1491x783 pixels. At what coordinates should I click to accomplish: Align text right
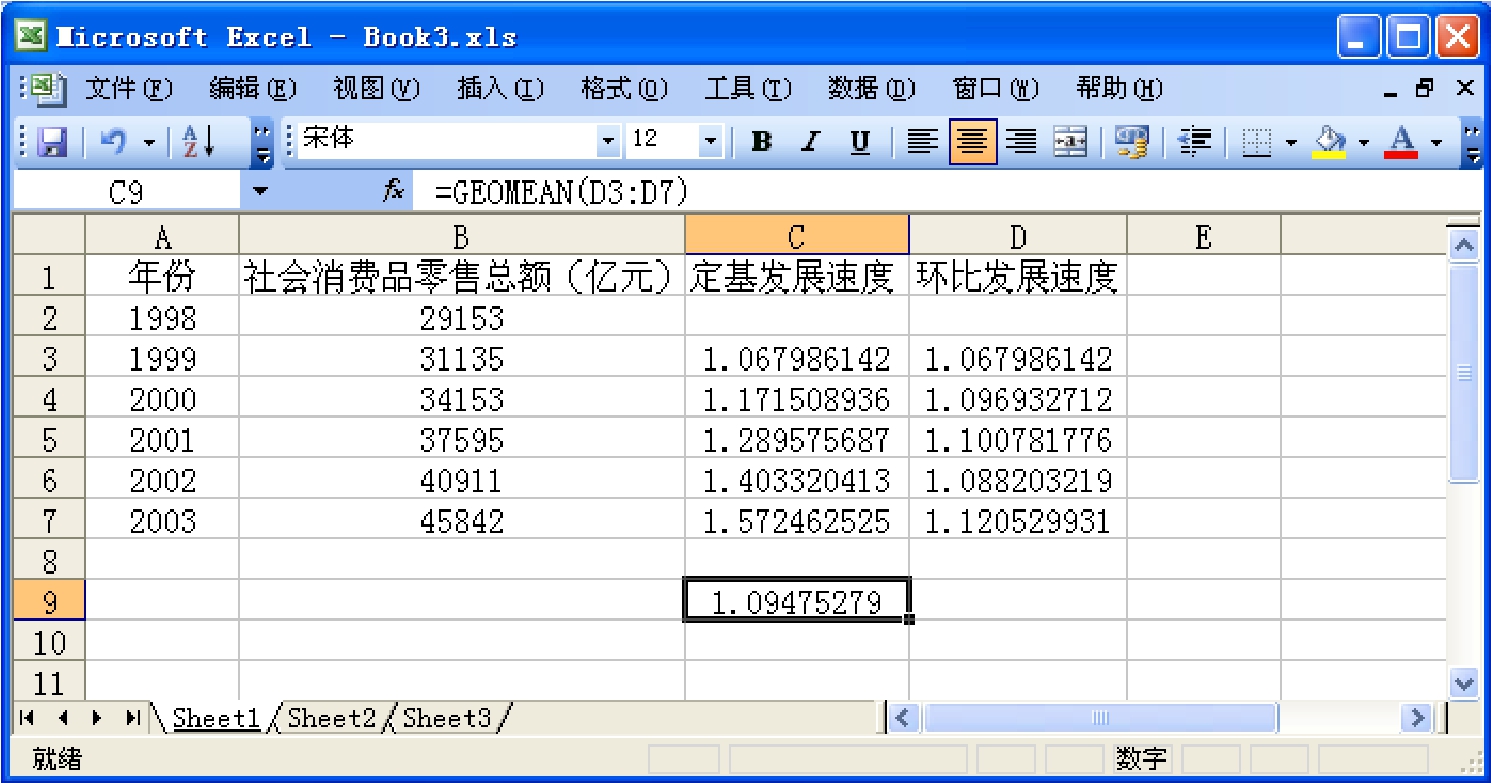coord(1021,142)
